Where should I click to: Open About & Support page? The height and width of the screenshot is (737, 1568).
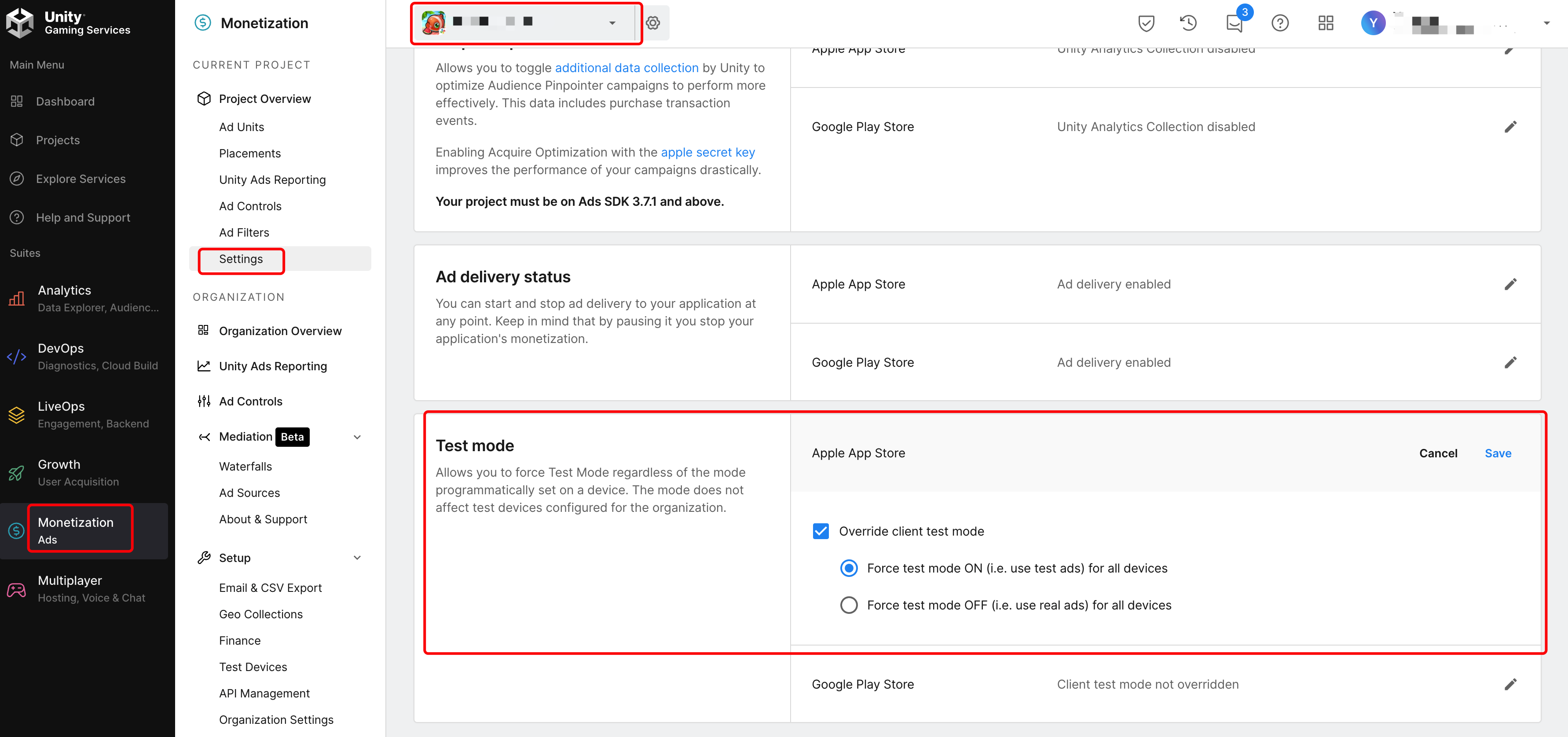coord(263,519)
